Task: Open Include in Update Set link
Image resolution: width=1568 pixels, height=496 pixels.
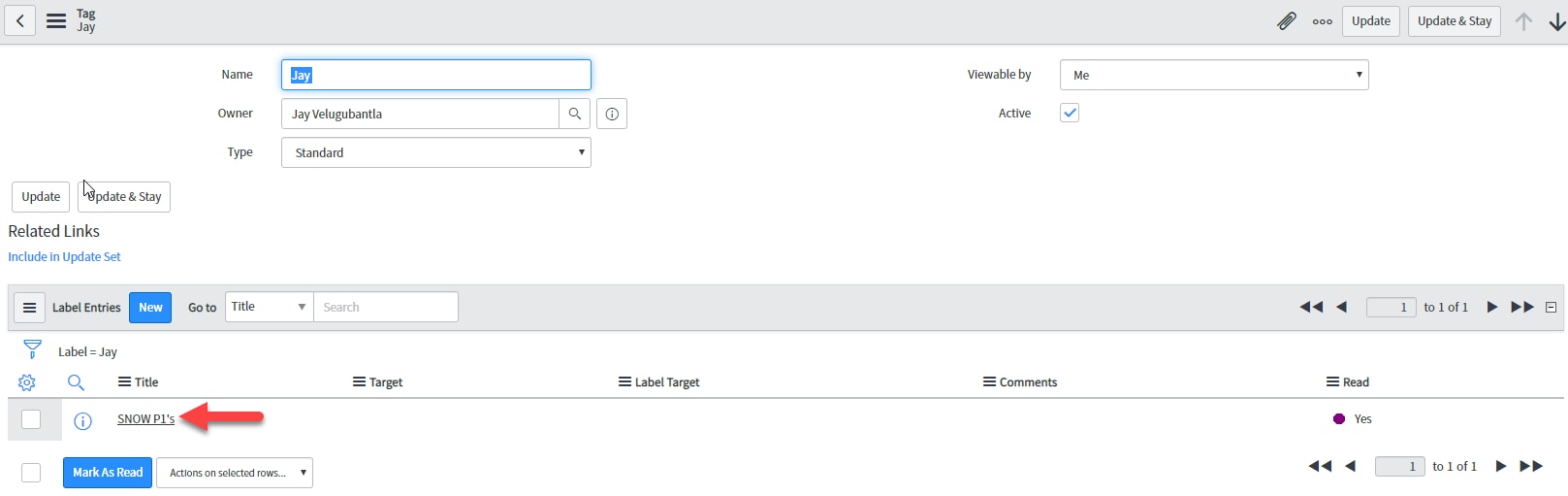Action: [x=65, y=257]
